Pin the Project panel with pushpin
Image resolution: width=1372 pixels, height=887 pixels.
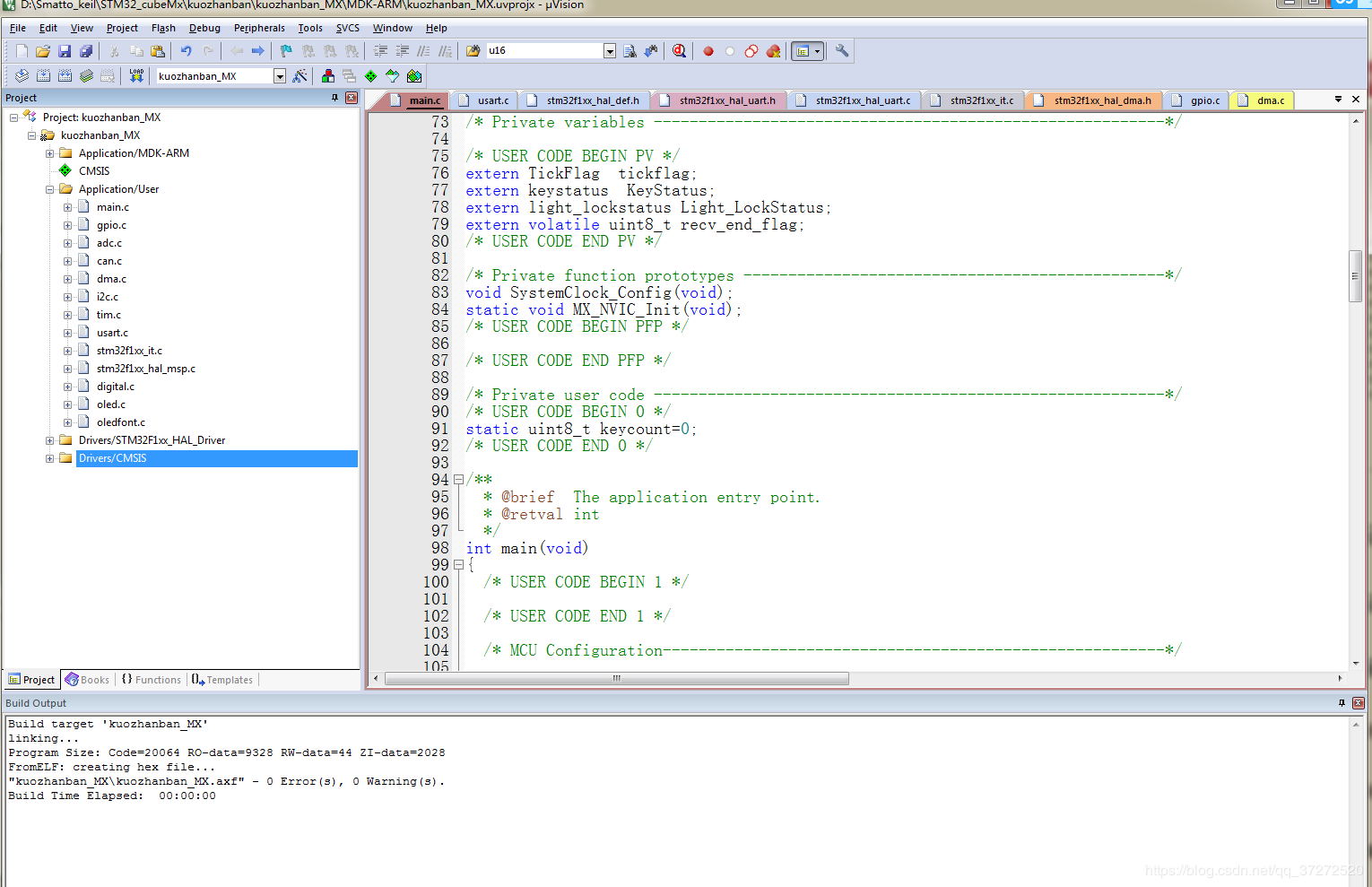(335, 98)
